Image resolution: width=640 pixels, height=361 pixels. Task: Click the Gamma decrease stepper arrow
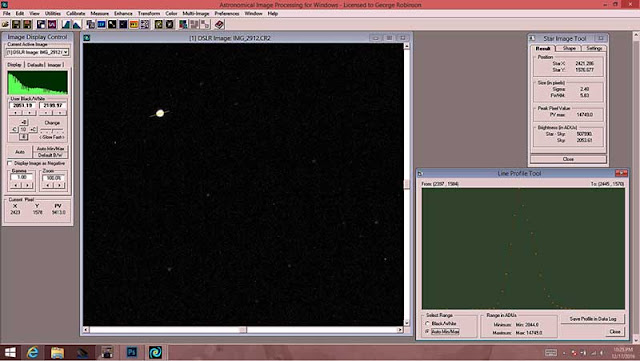coord(16,185)
